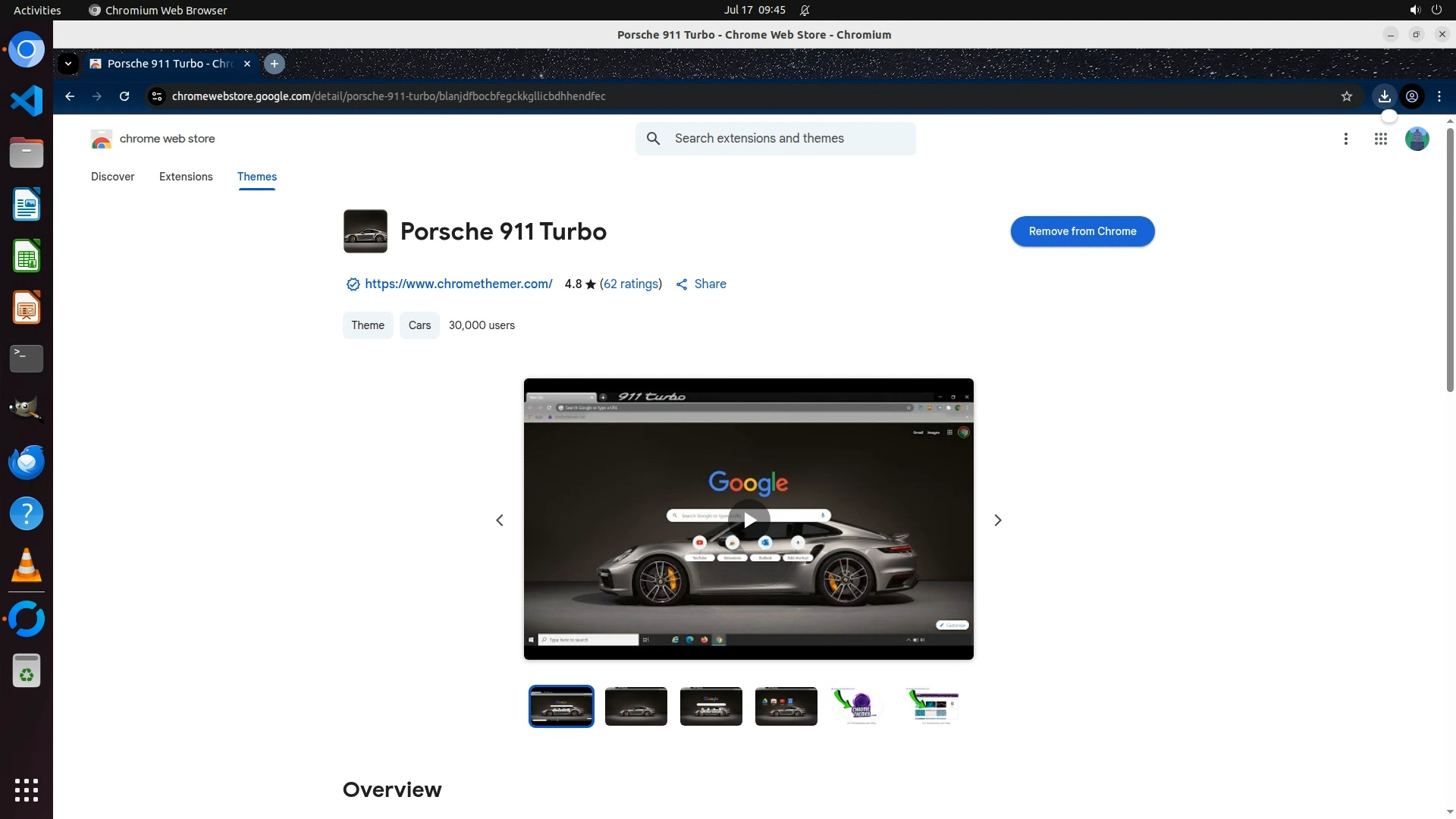Viewport: 1456px width, 819px height.
Task: View site information icon in address bar
Action: 157,96
